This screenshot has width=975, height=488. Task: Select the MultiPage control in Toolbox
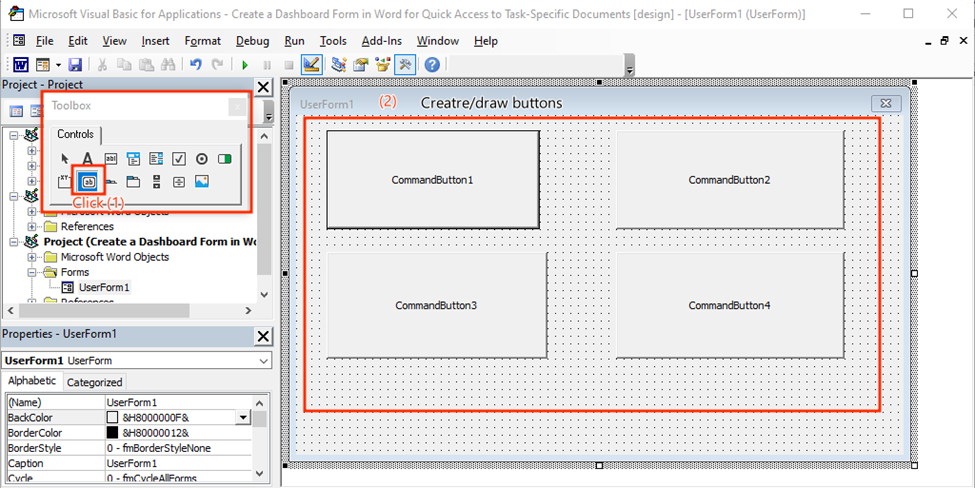133,182
